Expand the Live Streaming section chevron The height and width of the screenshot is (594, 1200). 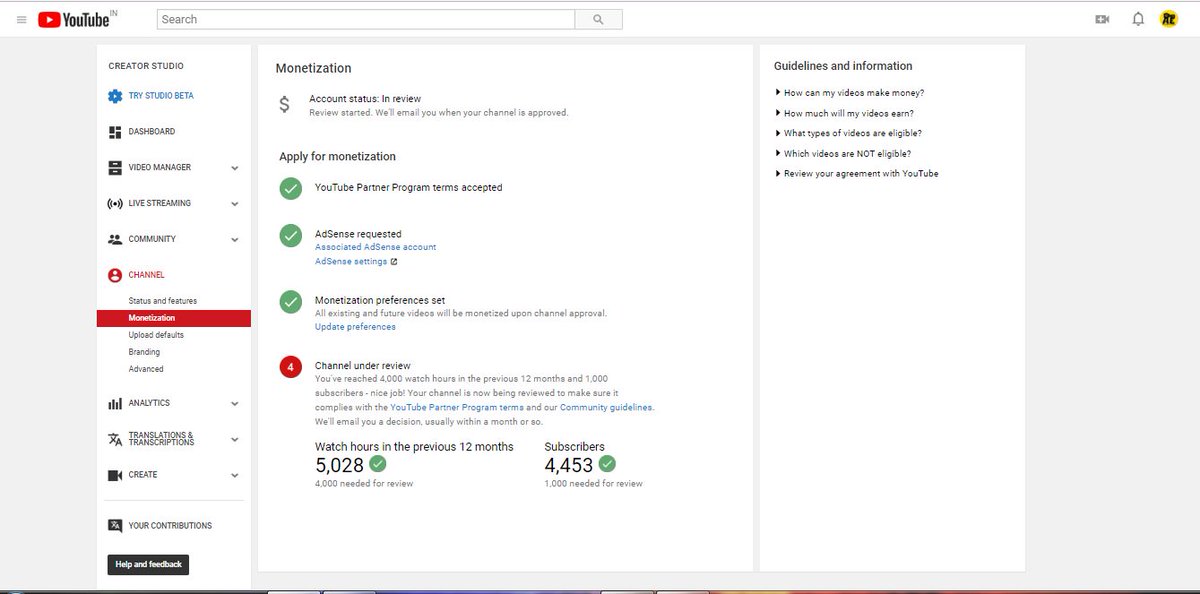[235, 205]
